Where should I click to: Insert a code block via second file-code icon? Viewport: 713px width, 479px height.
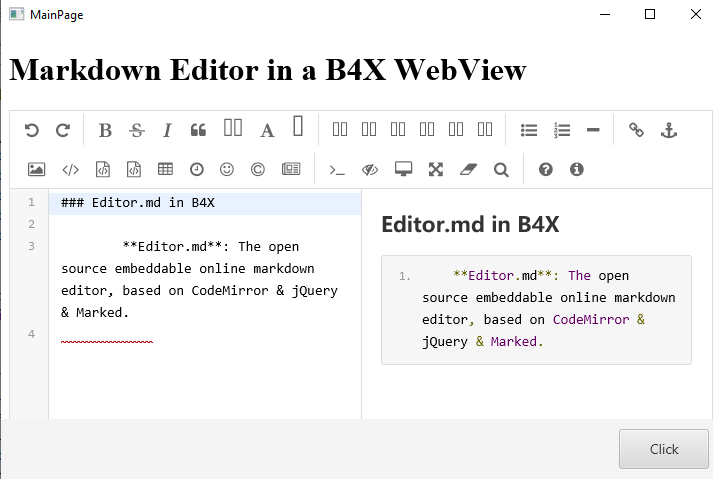click(x=134, y=169)
